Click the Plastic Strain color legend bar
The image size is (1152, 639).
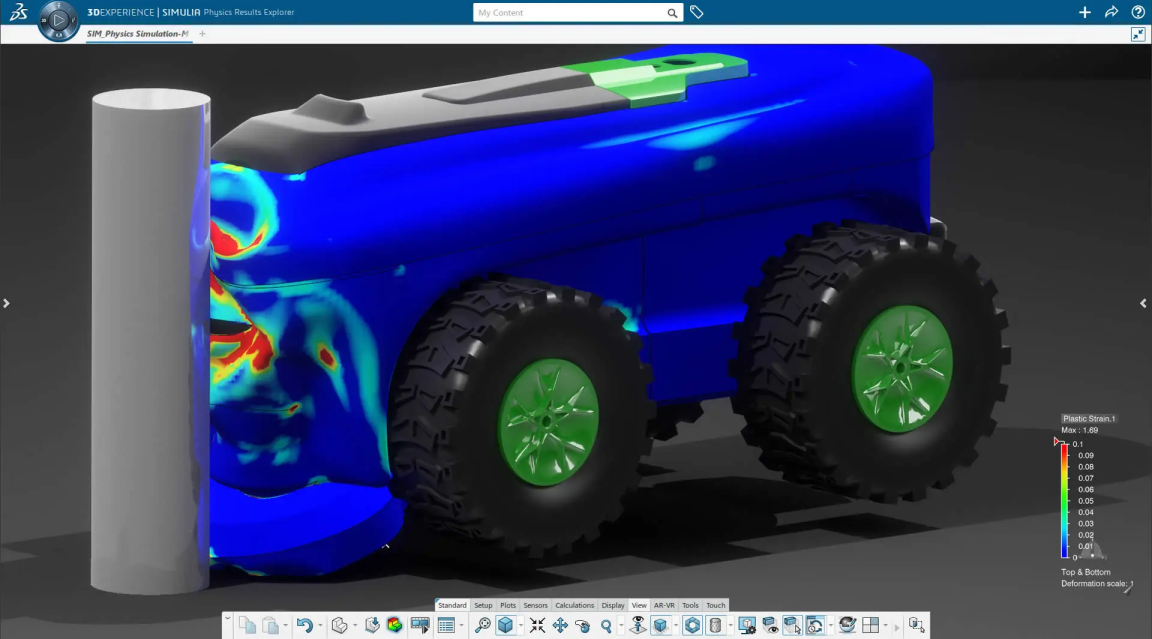click(x=1065, y=500)
